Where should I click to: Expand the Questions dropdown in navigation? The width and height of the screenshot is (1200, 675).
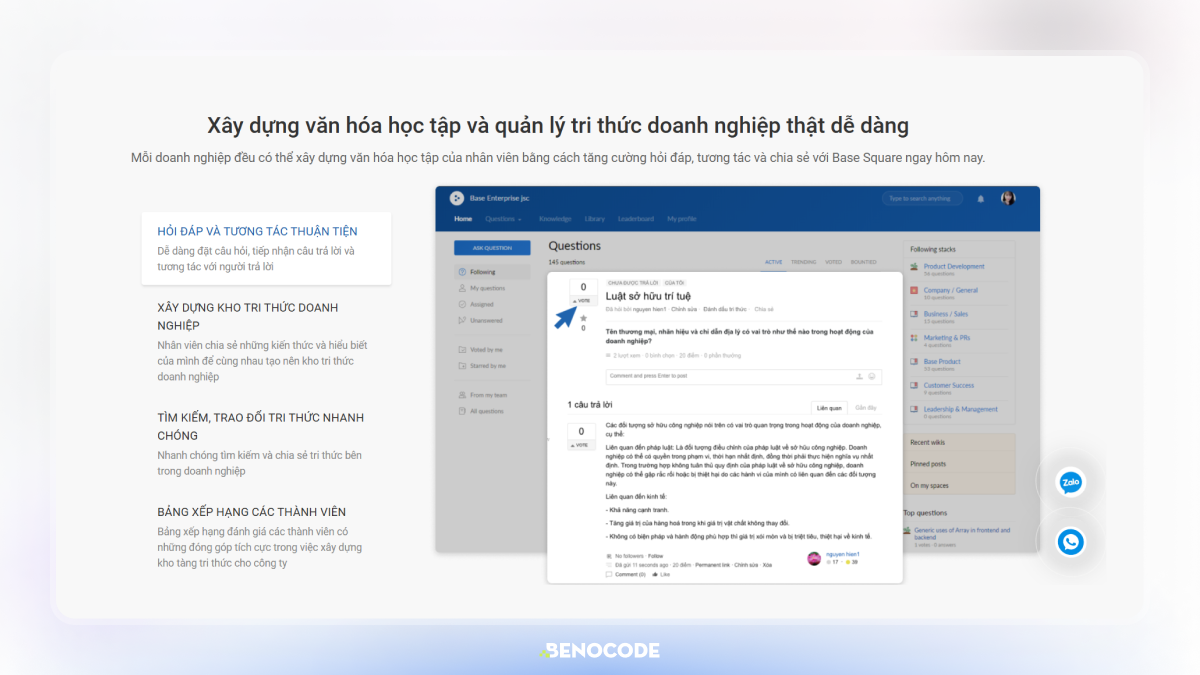(503, 219)
